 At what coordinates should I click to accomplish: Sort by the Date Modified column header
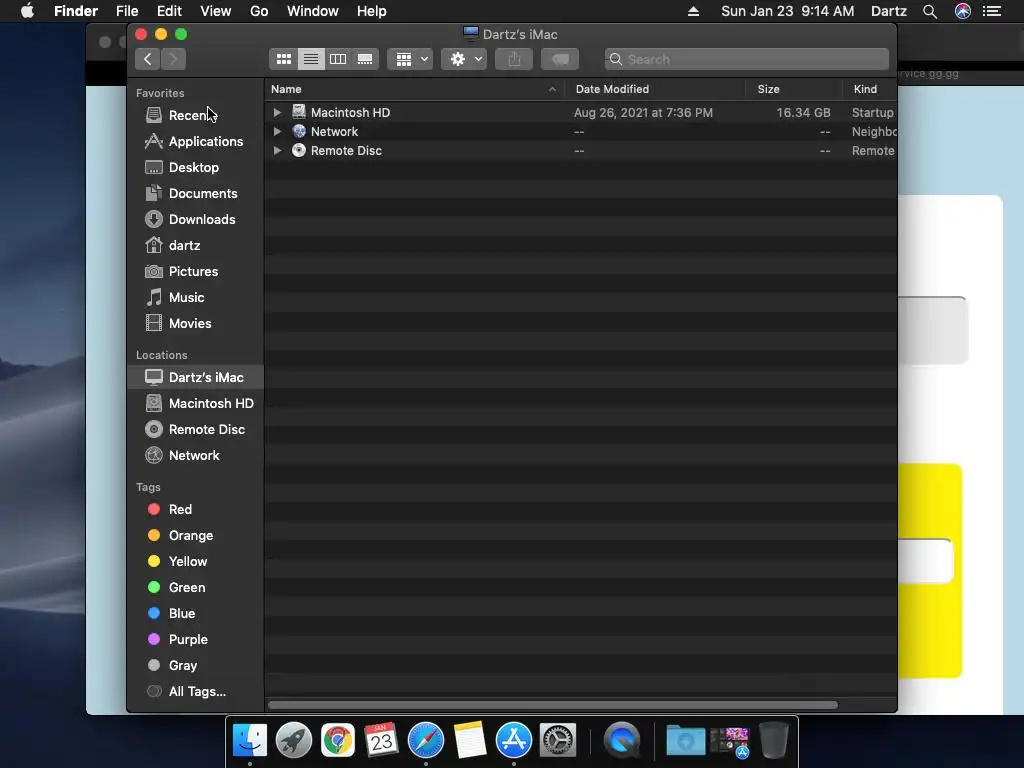pos(655,89)
